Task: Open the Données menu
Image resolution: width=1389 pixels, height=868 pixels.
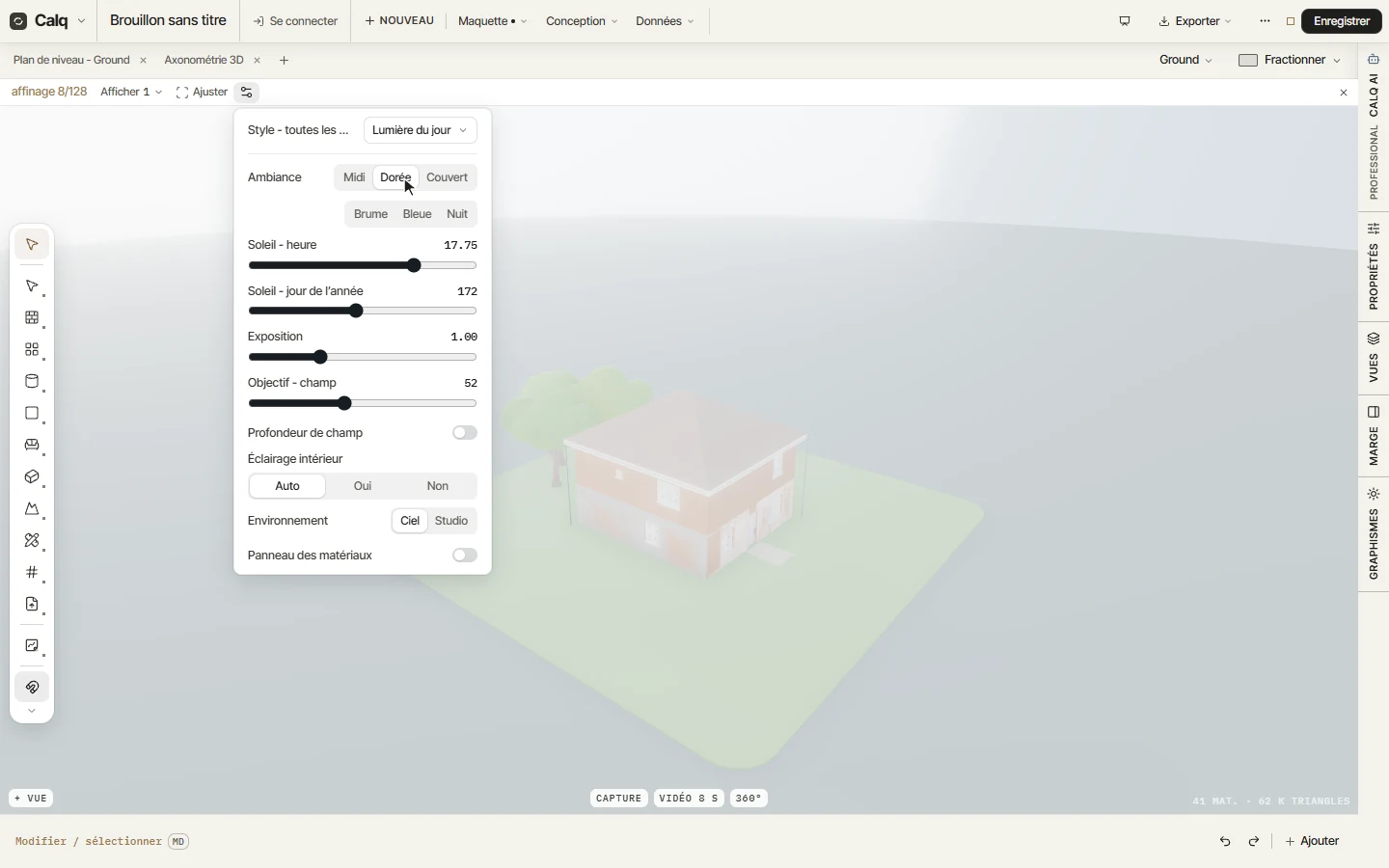Action: point(665,21)
